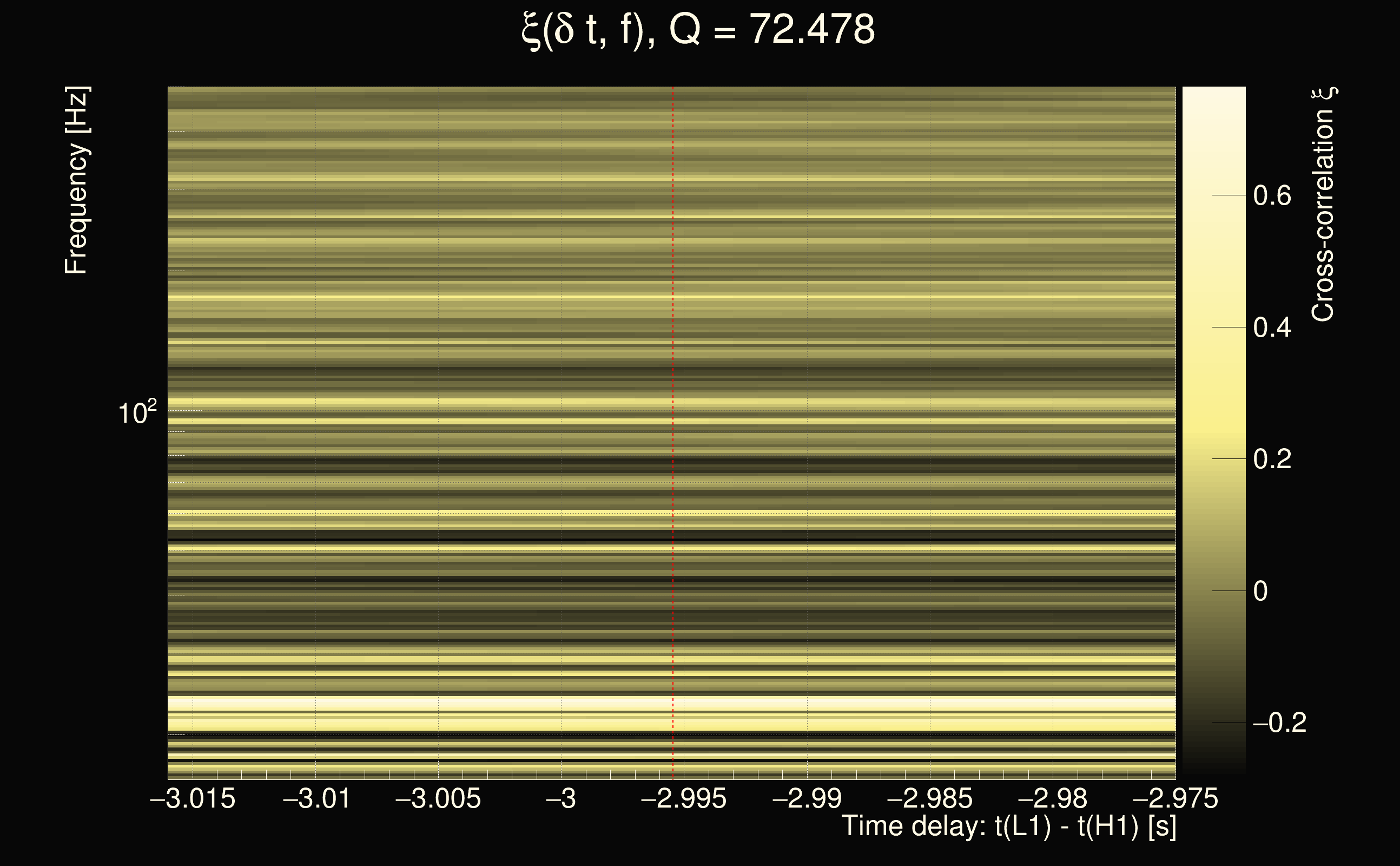Click the brightest white top of the colorbar
This screenshot has width=1400, height=866.
pos(1213,95)
